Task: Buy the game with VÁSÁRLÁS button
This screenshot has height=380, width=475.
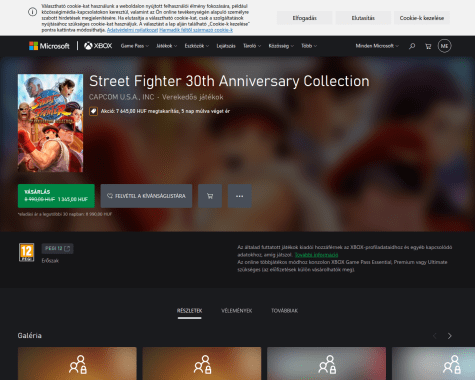Action: [56, 196]
